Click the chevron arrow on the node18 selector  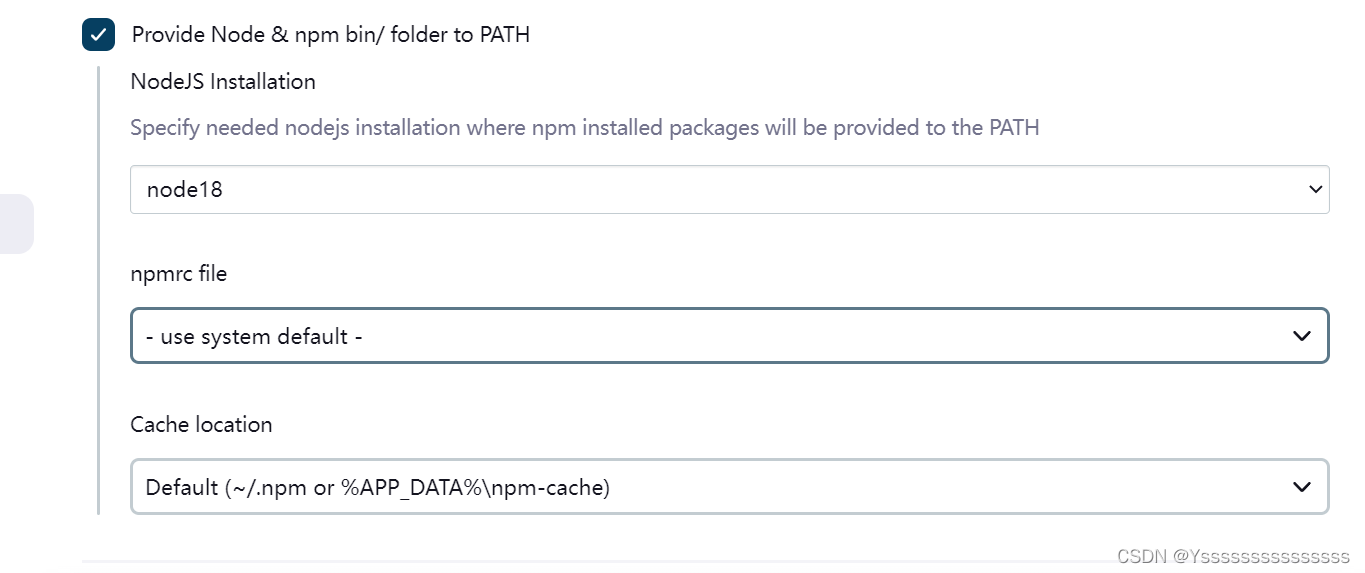pos(1315,189)
